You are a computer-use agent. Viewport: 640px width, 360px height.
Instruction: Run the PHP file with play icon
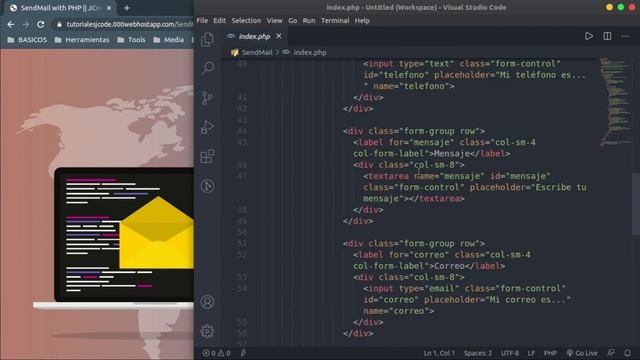click(589, 36)
